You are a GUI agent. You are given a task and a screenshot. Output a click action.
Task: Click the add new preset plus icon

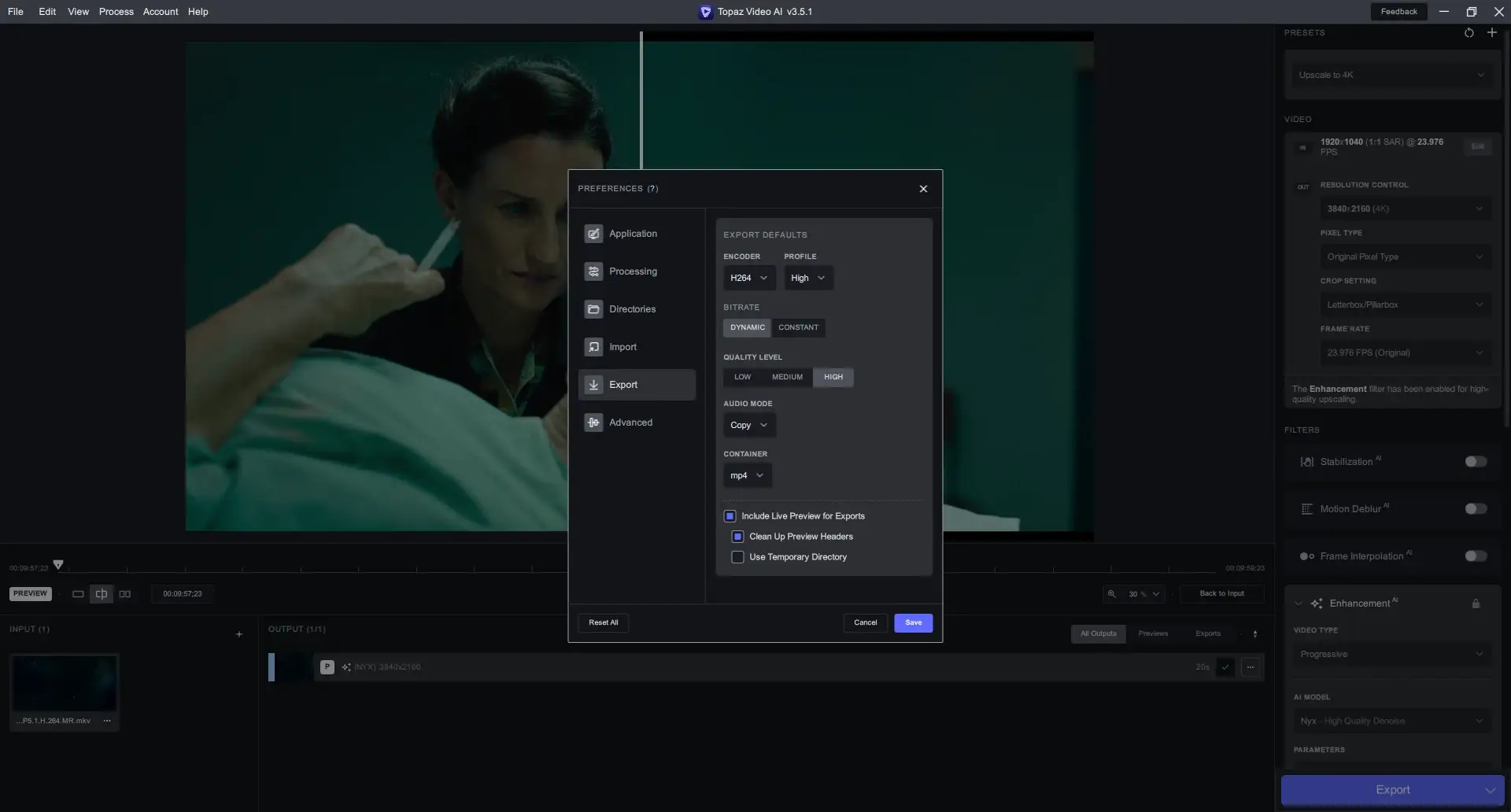1491,32
